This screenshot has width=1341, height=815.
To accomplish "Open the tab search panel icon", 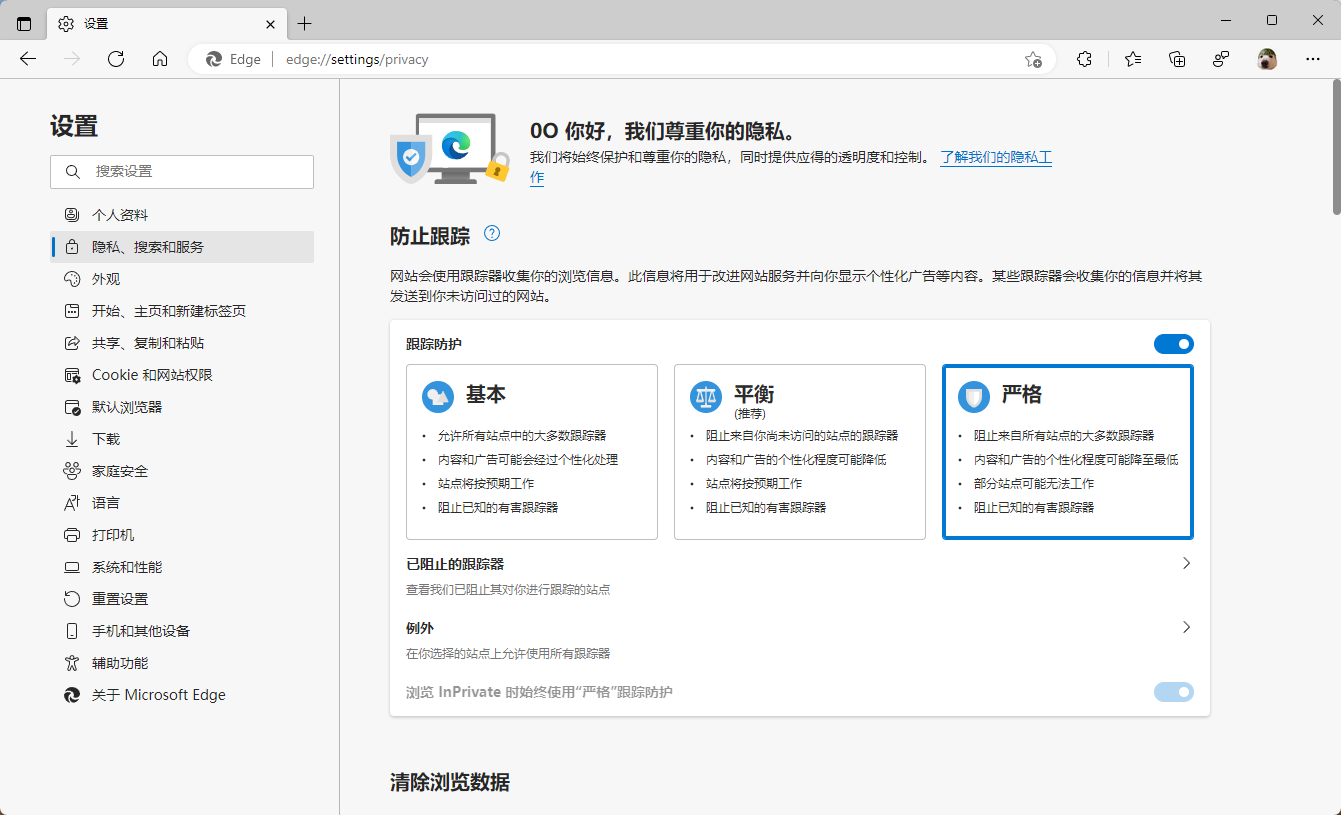I will point(22,22).
